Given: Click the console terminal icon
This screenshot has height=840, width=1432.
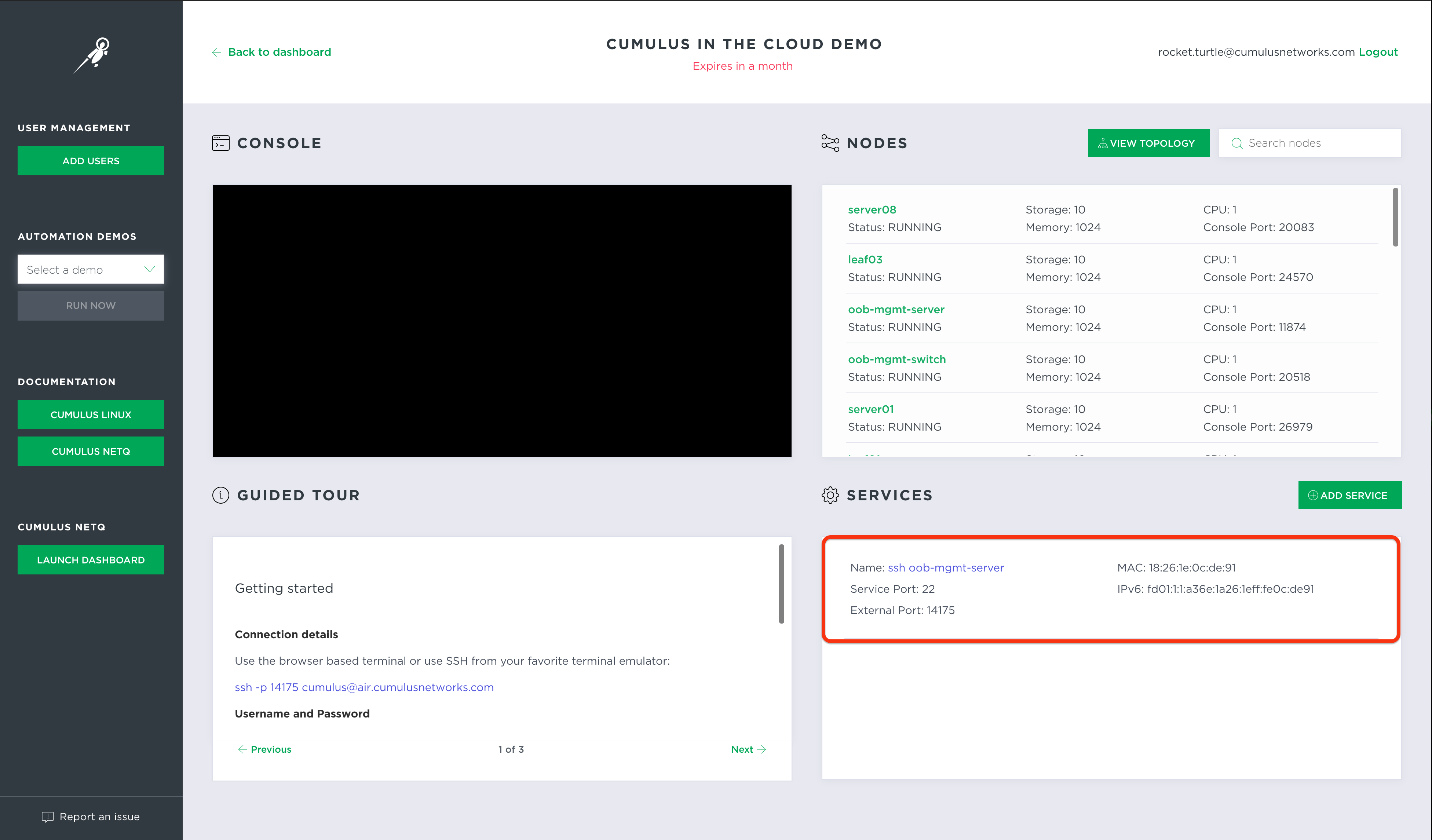Looking at the screenshot, I should point(220,143).
